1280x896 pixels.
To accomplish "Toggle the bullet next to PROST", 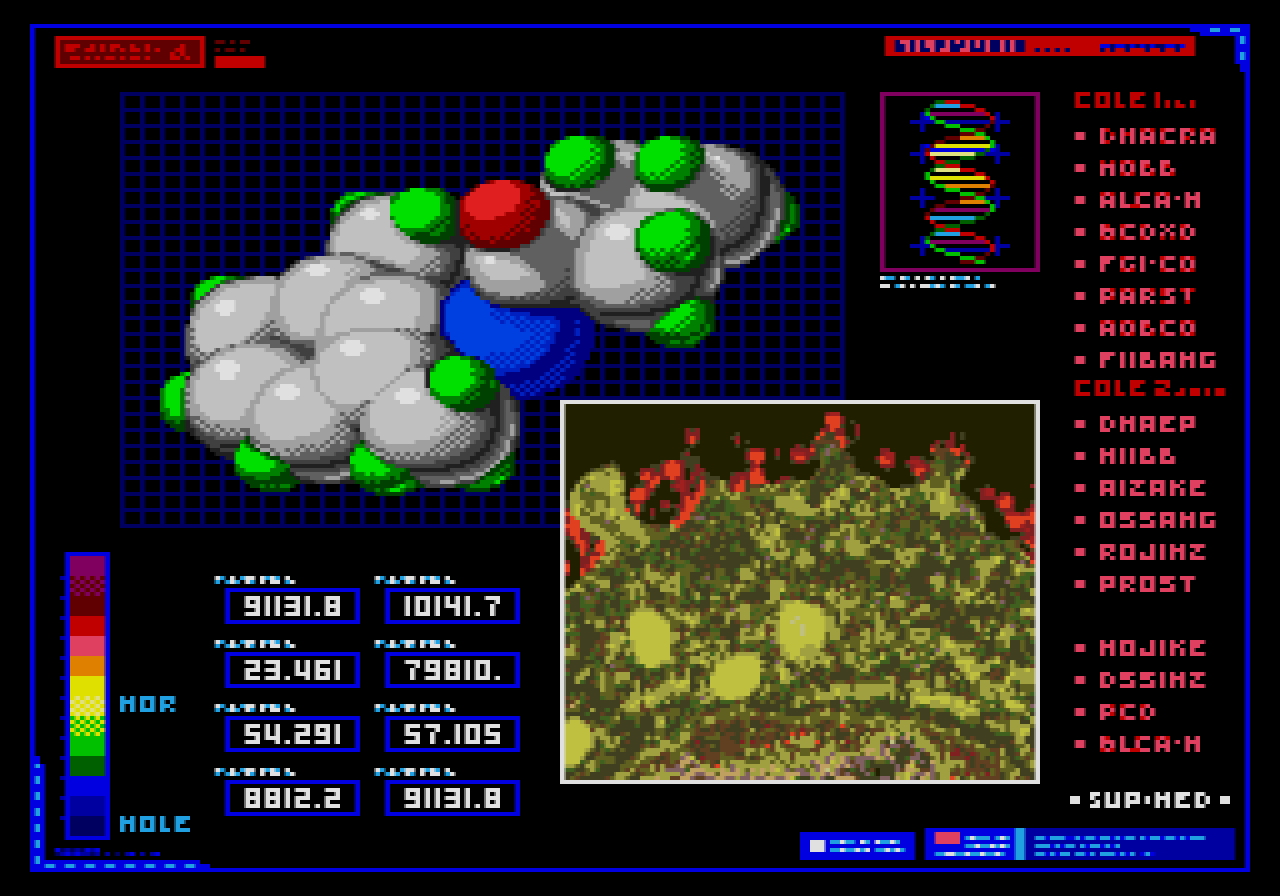I will [x=1080, y=584].
